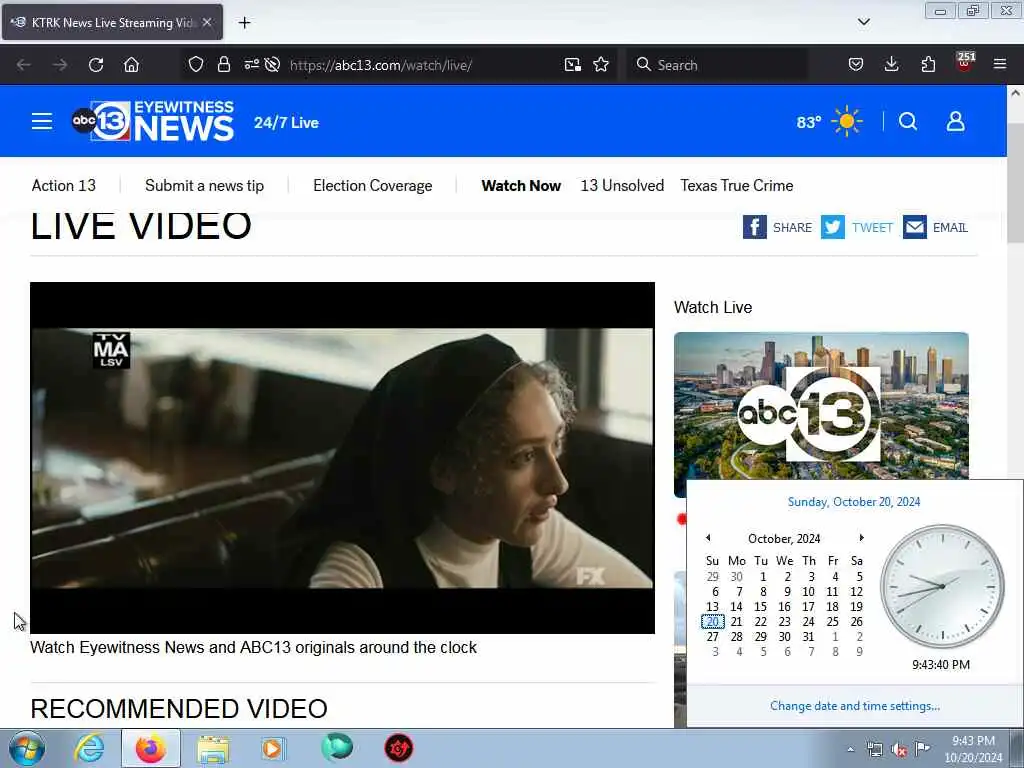View site security padlock info
1024x768 pixels.
224,65
